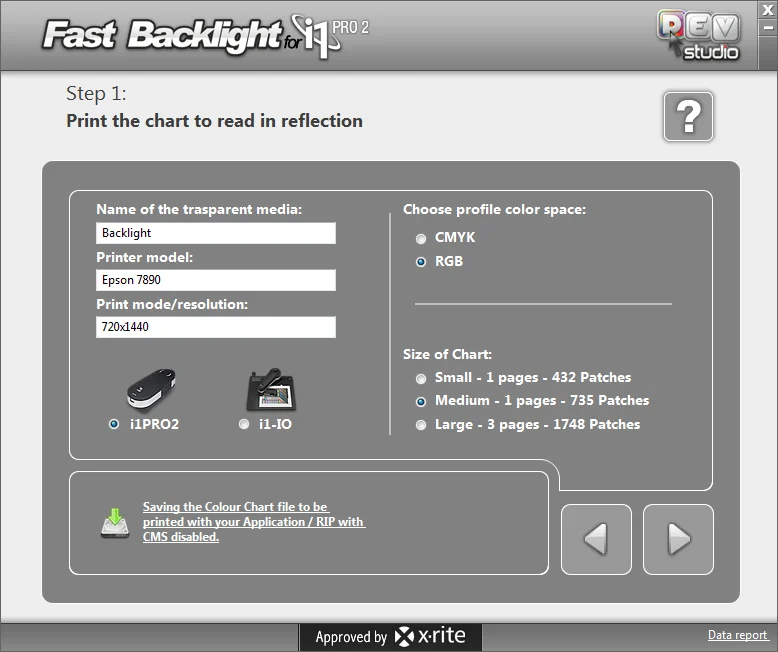Click the green download save chart icon

pyautogui.click(x=115, y=523)
